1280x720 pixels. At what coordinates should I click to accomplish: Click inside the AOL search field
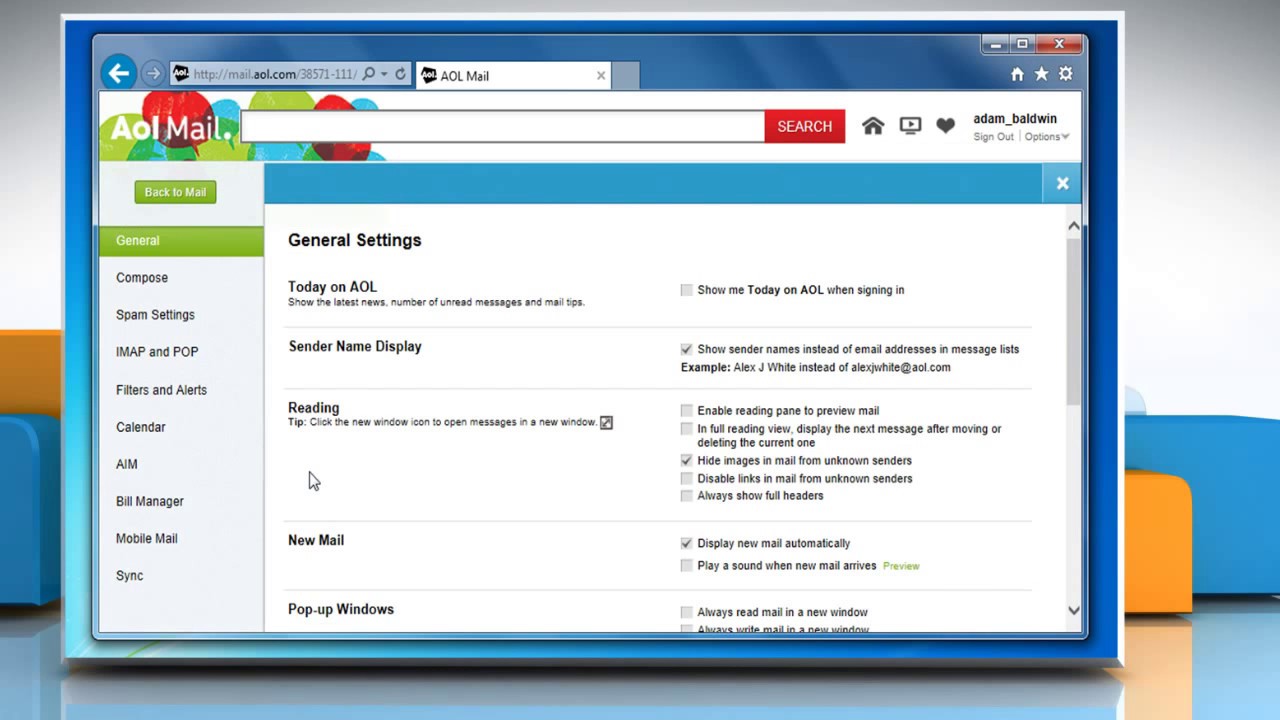pyautogui.click(x=503, y=126)
